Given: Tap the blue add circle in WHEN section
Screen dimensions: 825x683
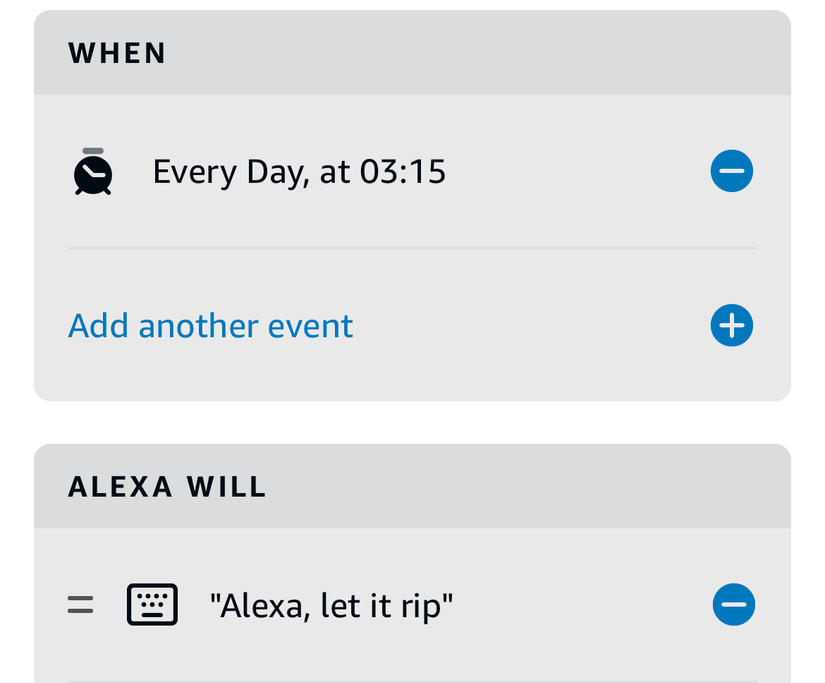Looking at the screenshot, I should [x=733, y=325].
